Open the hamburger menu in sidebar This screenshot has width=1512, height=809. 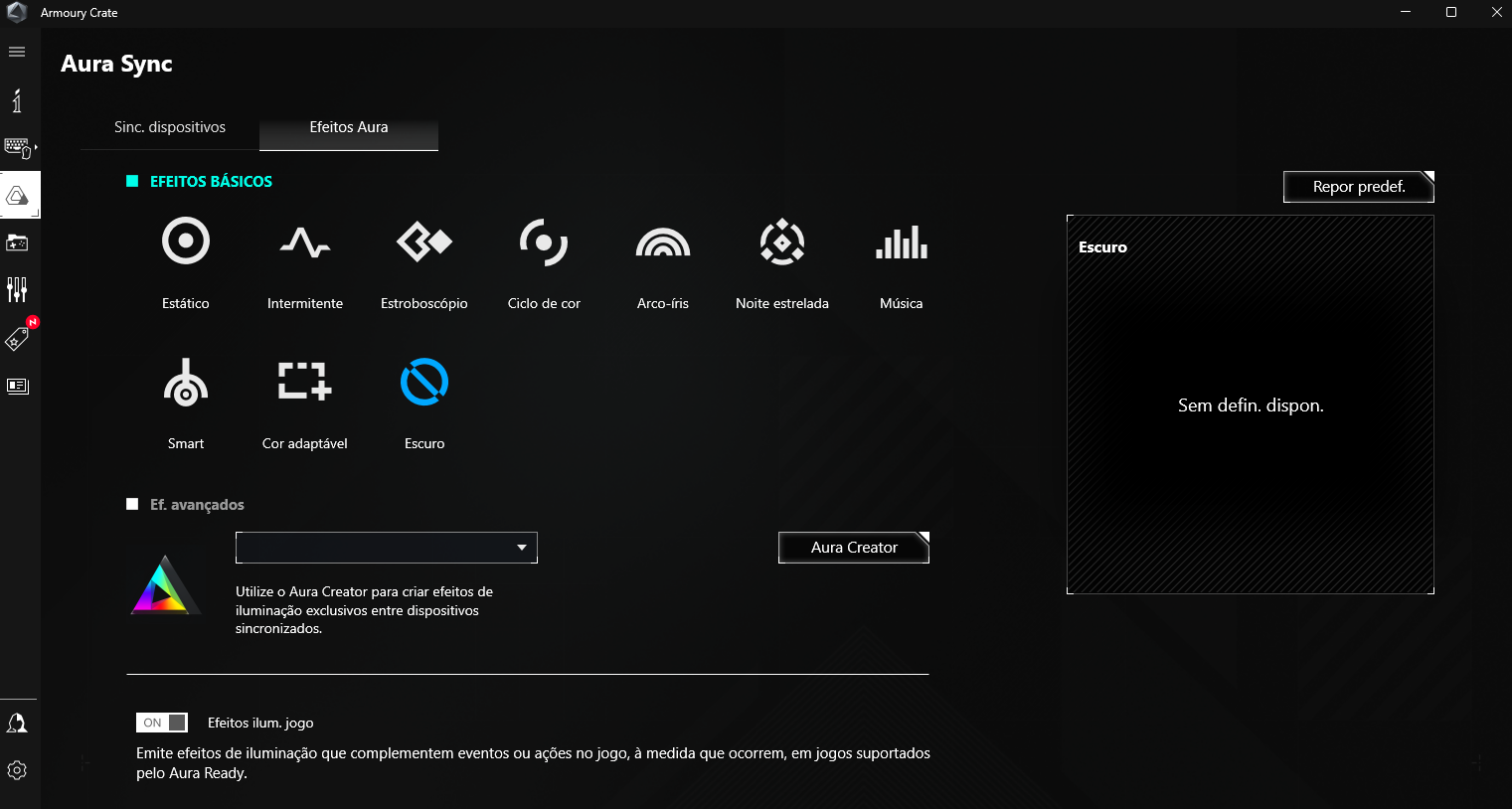pos(17,52)
